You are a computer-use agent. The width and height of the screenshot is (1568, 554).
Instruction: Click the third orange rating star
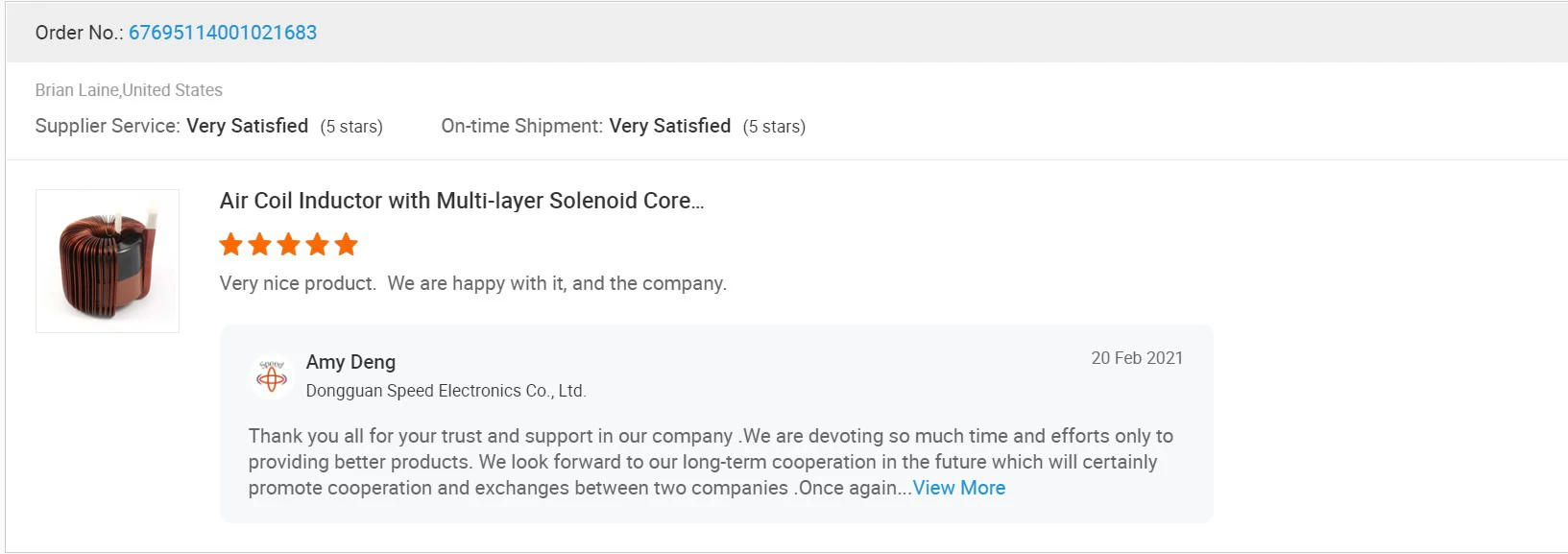pos(289,245)
